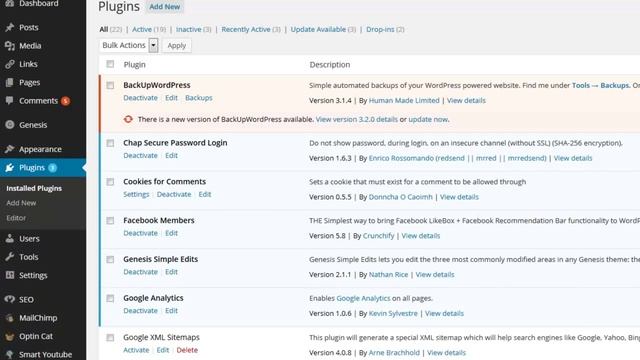Select Installed Plugins submenu item
Screen dimensions: 640x360
pos(34,188)
